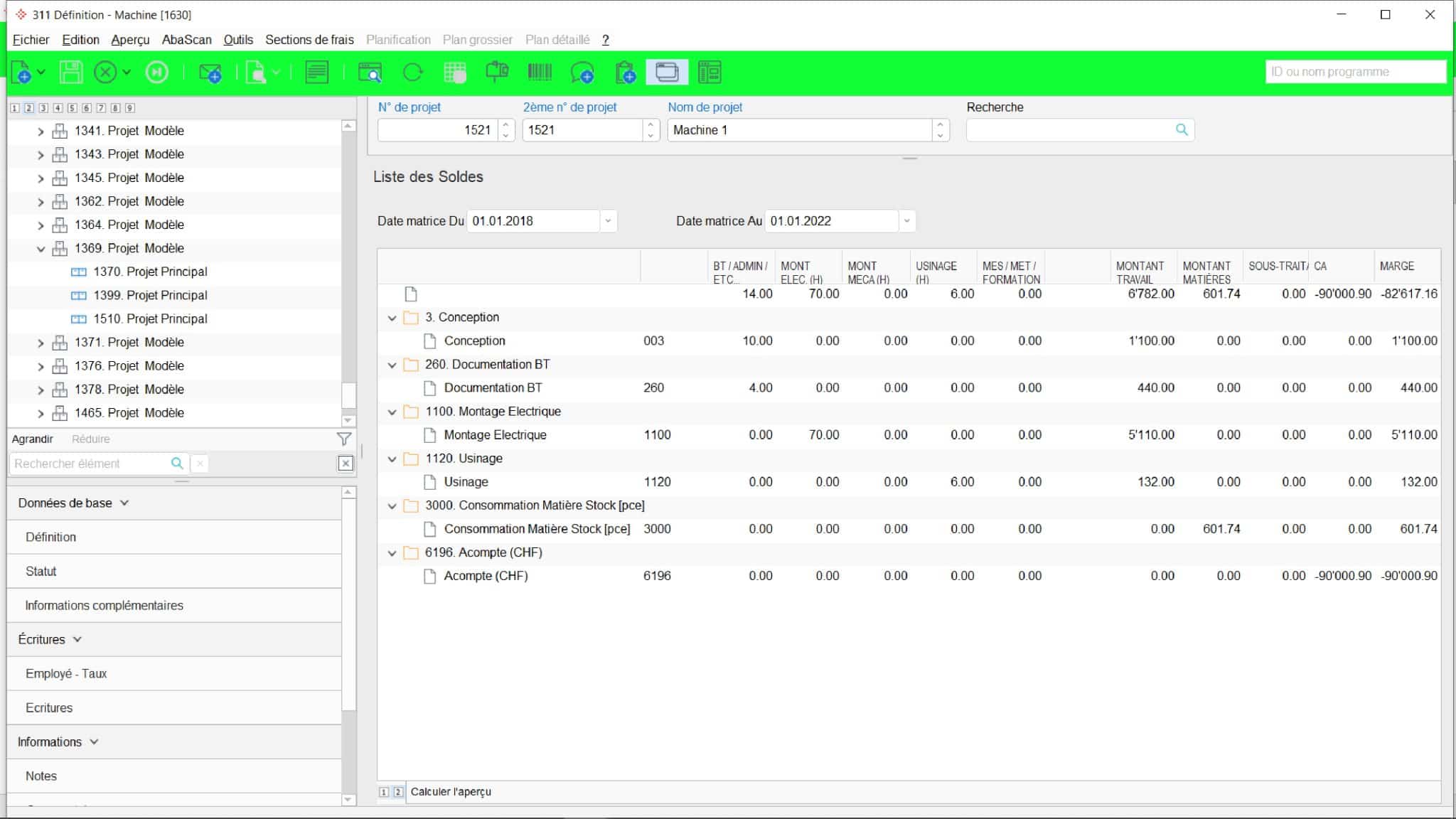
Task: Open the Date matrice Du dropdown
Action: pyautogui.click(x=607, y=221)
